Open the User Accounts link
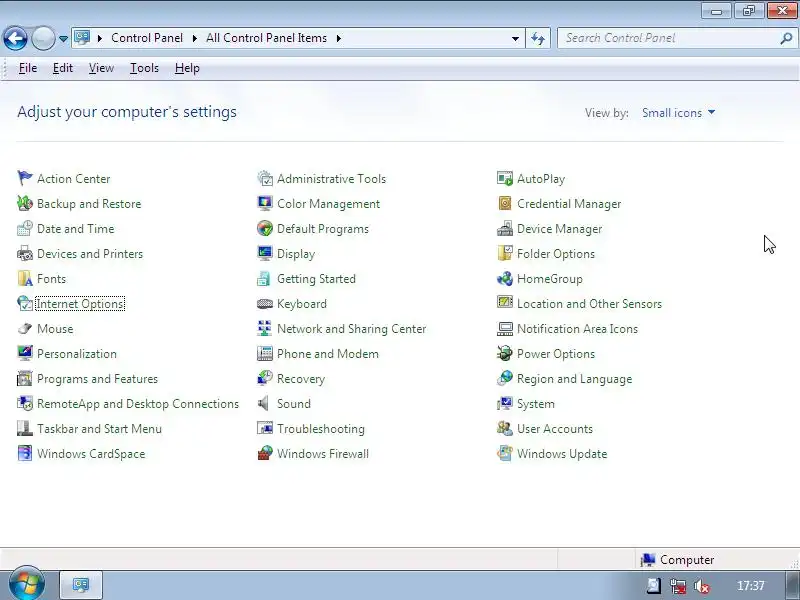 [x=555, y=429]
